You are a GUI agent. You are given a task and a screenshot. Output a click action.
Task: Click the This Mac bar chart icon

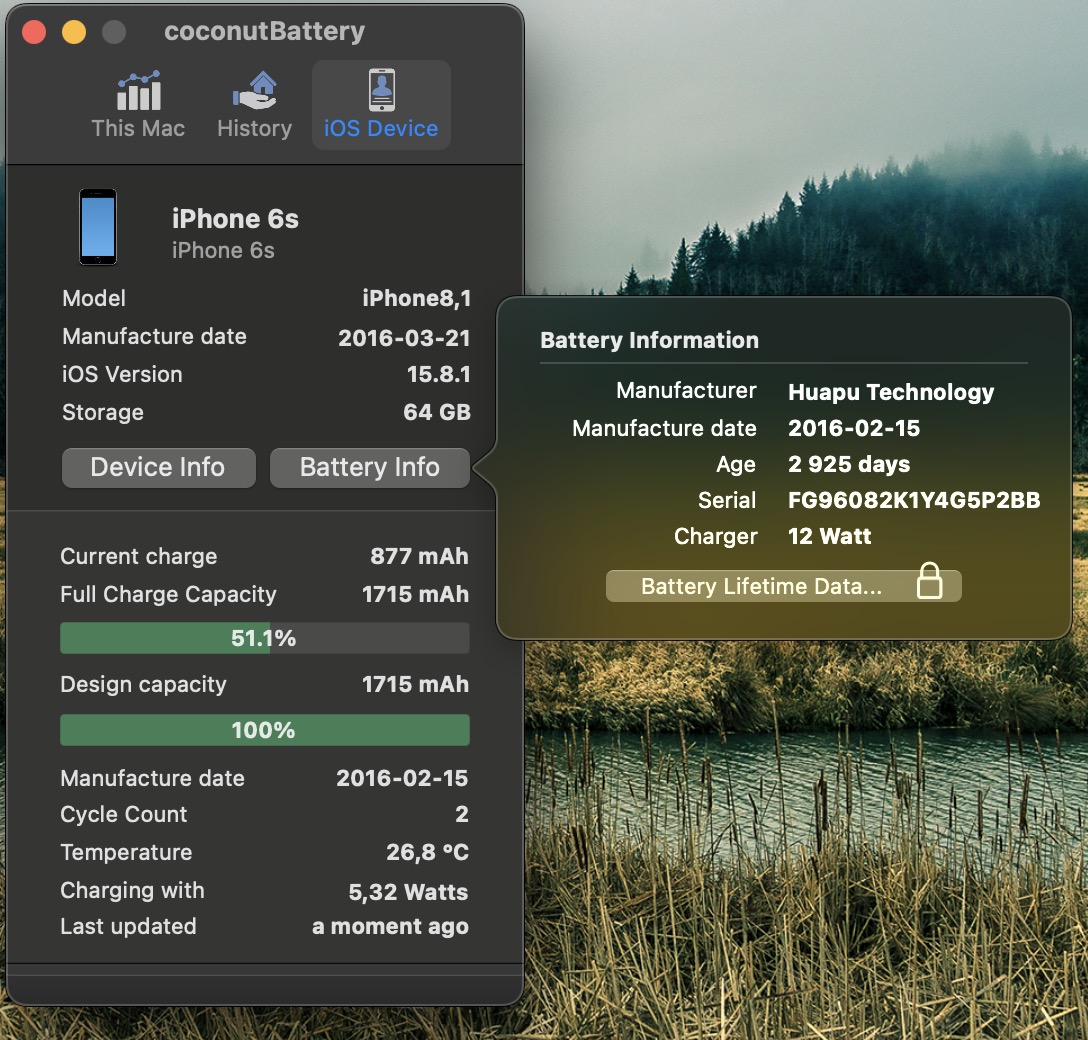click(x=139, y=90)
